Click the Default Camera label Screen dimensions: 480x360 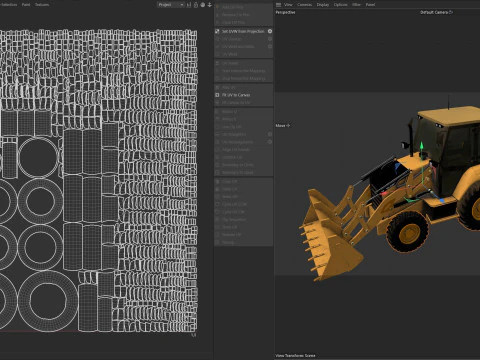coord(434,12)
